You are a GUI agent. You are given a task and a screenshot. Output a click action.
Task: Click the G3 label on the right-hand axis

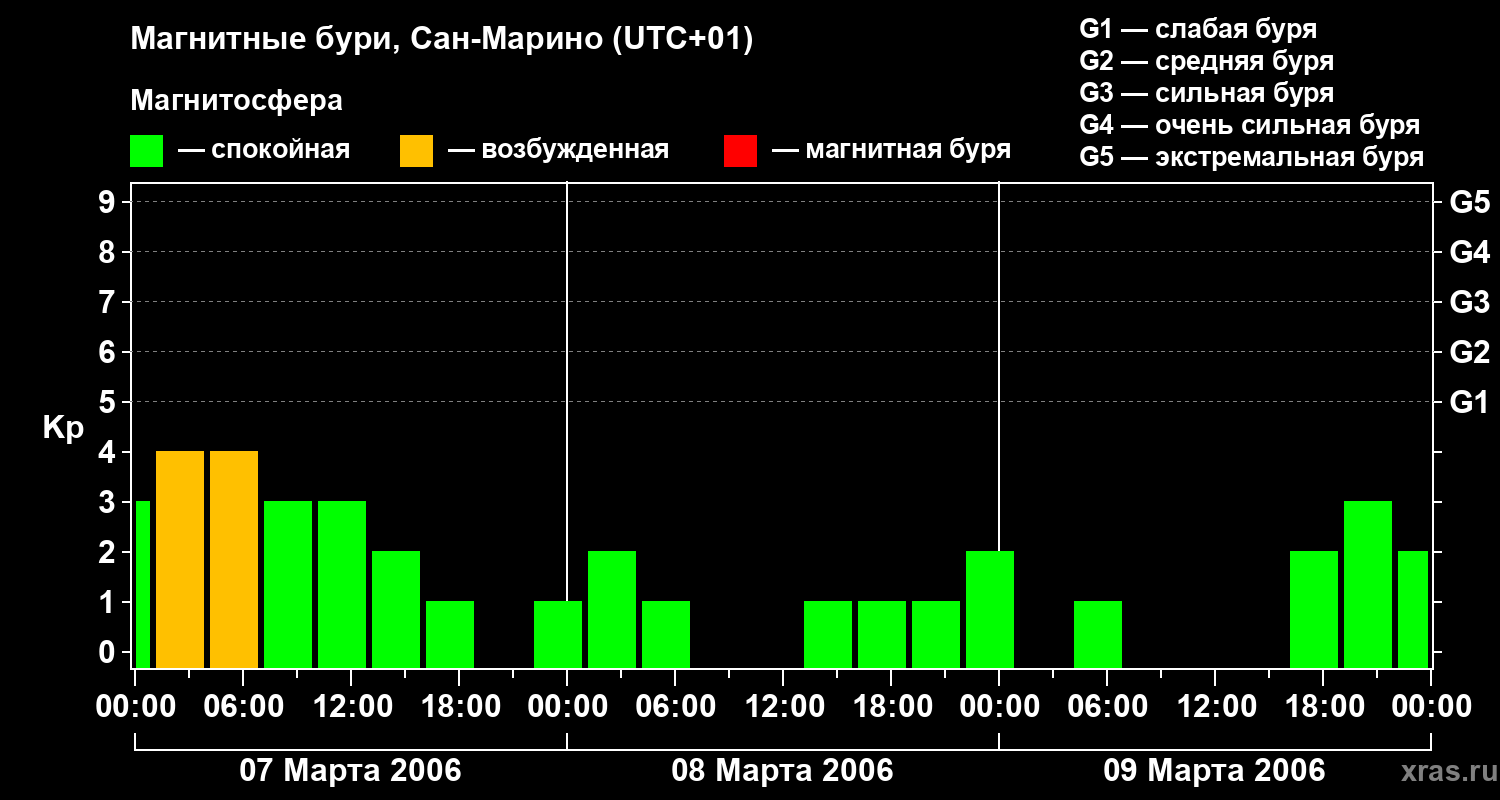(1470, 302)
